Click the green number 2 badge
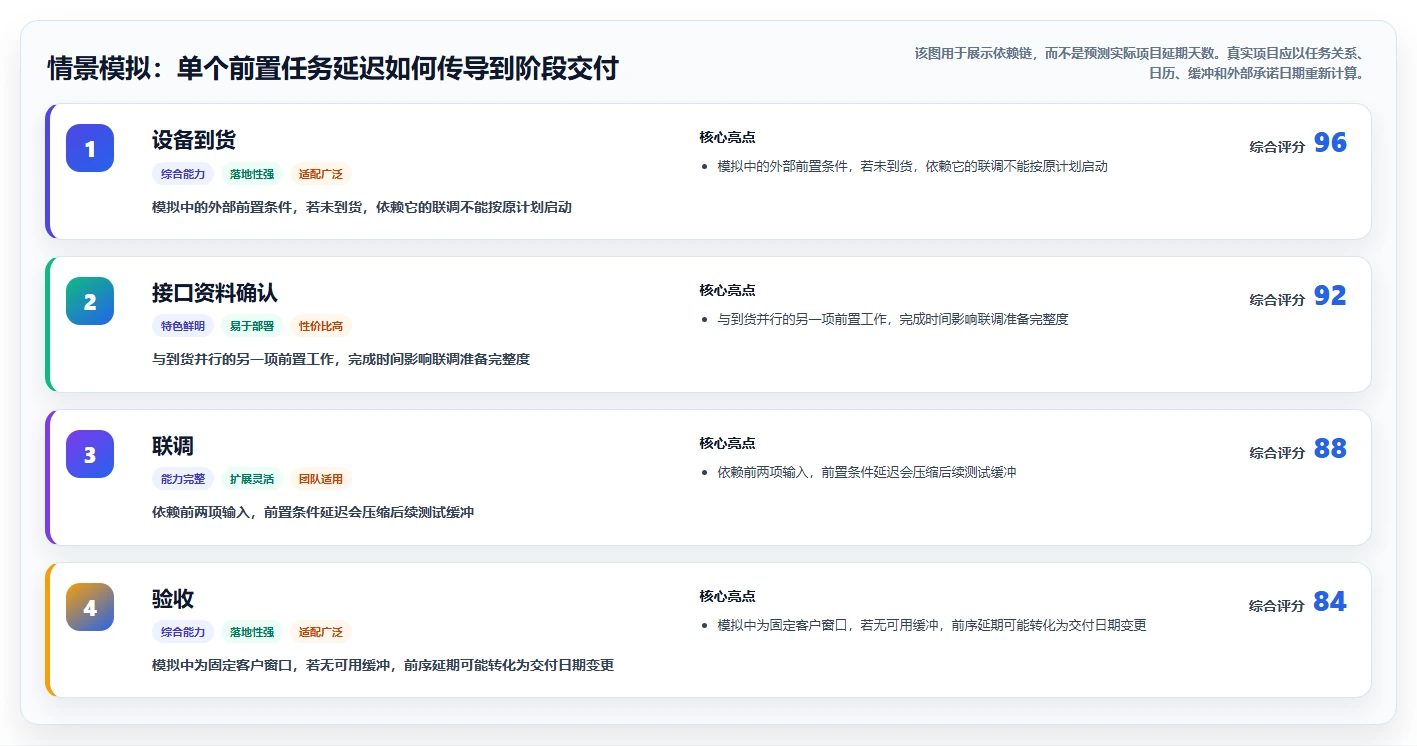Viewport: 1417px width, 746px height. (x=90, y=301)
